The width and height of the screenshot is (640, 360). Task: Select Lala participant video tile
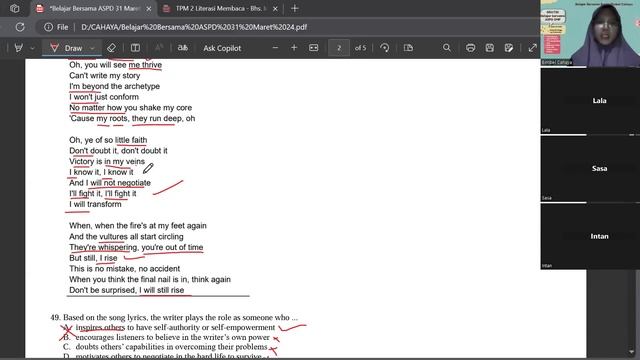590,100
